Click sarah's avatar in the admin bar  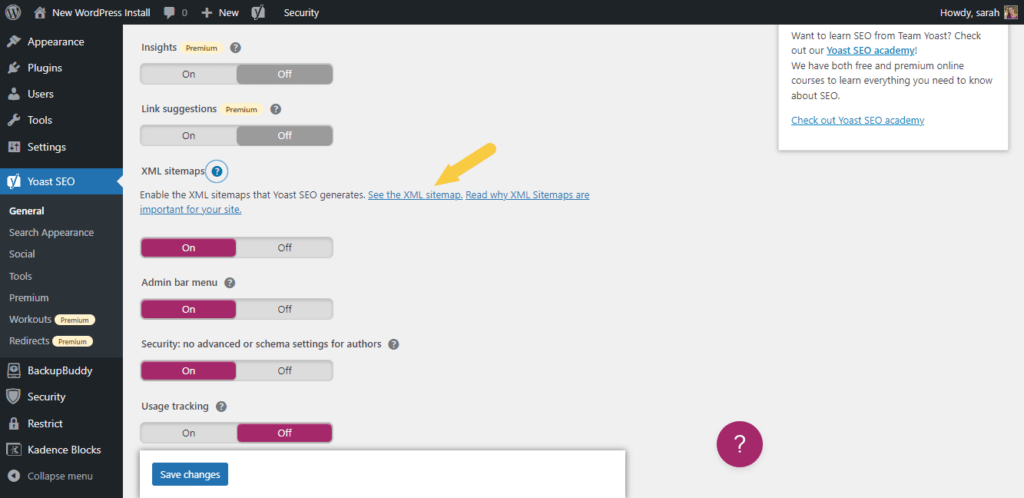[x=1010, y=12]
